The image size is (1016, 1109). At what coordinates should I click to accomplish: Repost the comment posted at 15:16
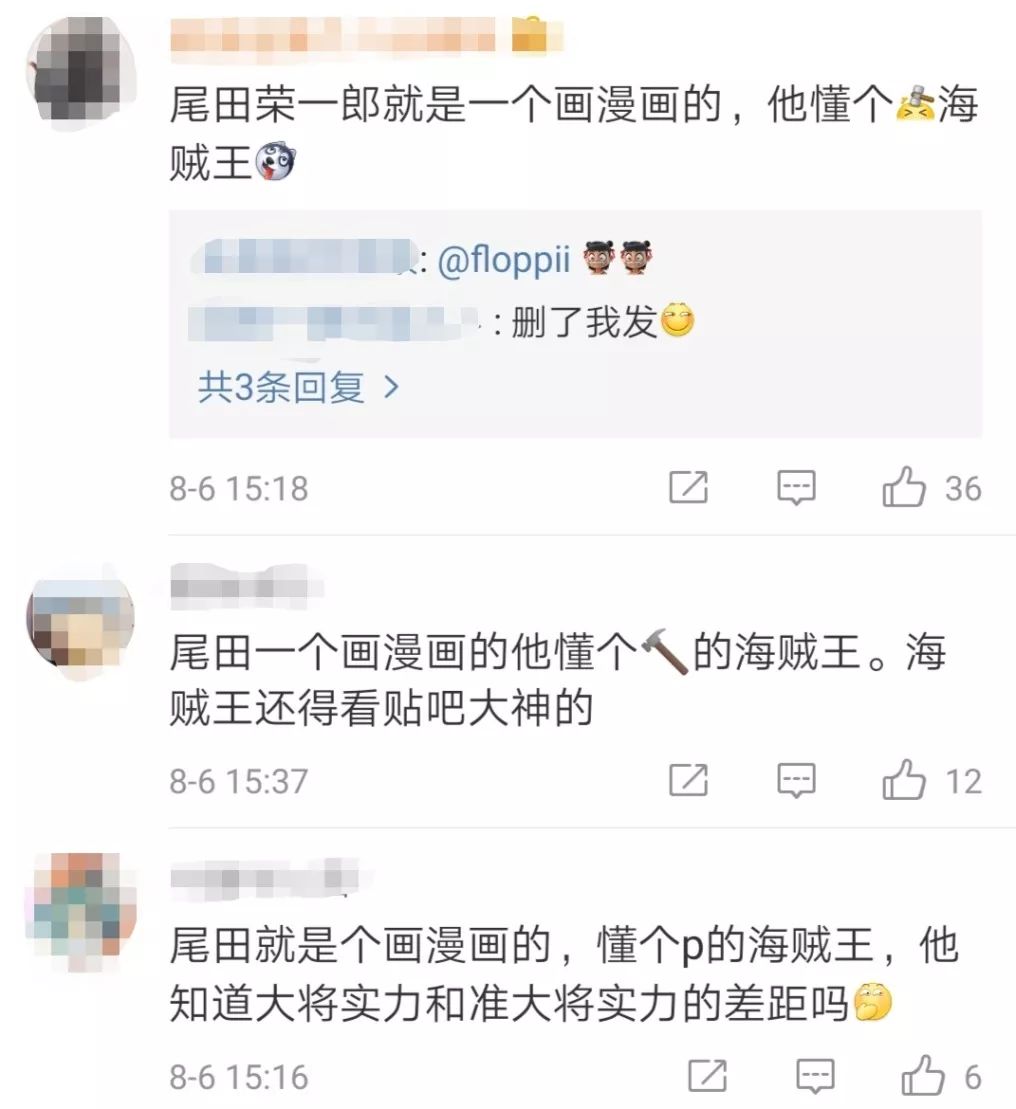(x=707, y=1076)
